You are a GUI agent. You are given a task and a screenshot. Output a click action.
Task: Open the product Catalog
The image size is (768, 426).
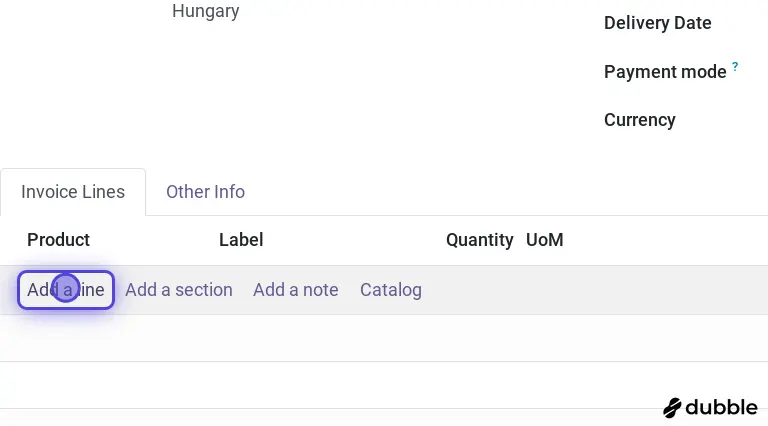click(391, 290)
